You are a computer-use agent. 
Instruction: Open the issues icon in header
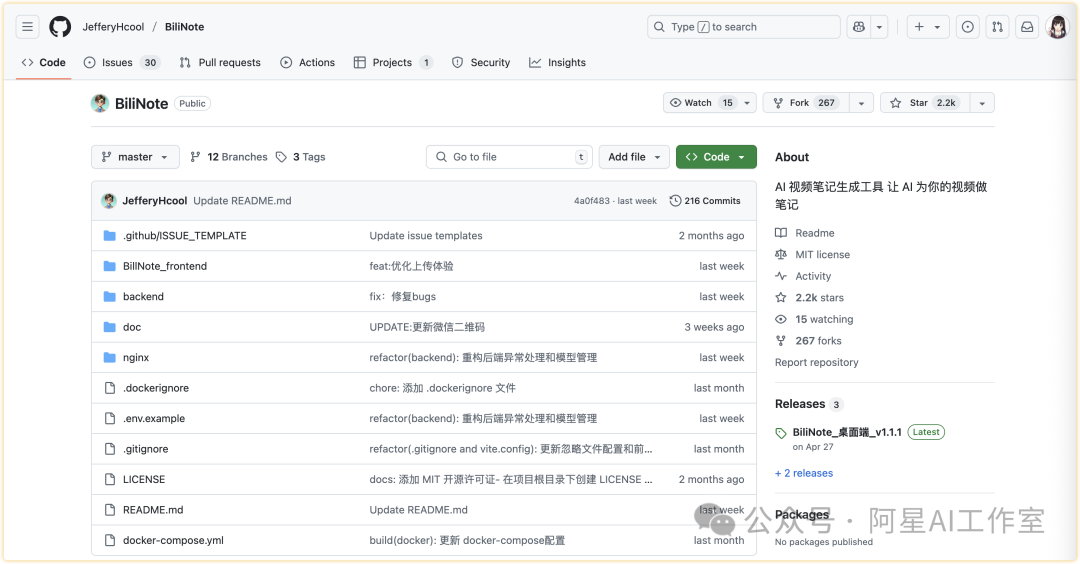tap(968, 27)
